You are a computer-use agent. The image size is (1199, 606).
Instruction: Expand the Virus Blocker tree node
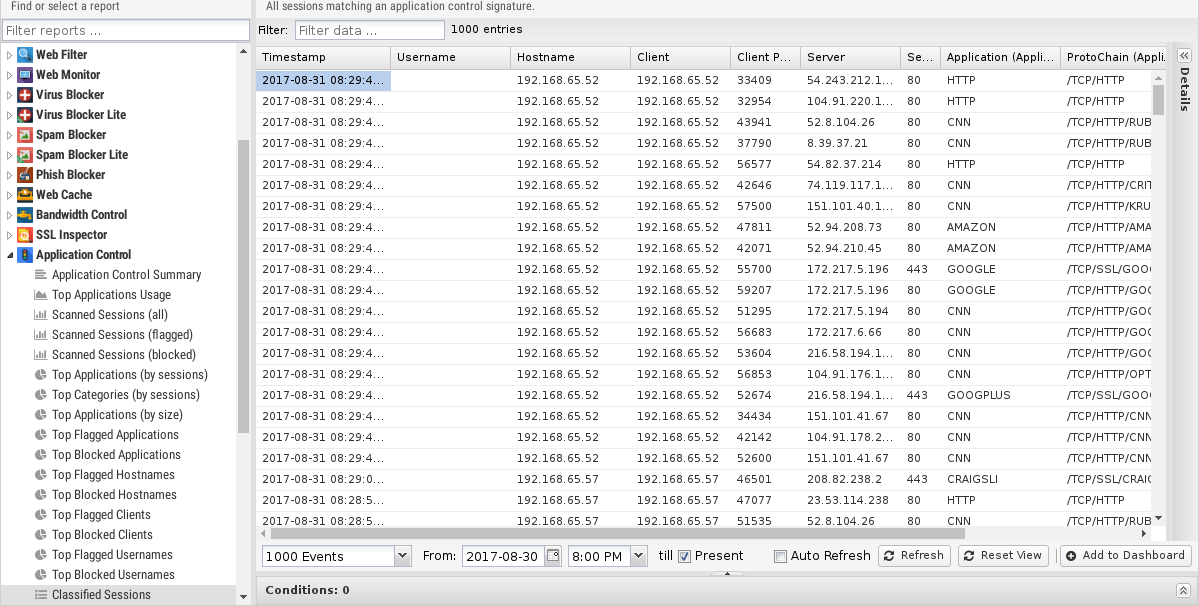[9, 95]
